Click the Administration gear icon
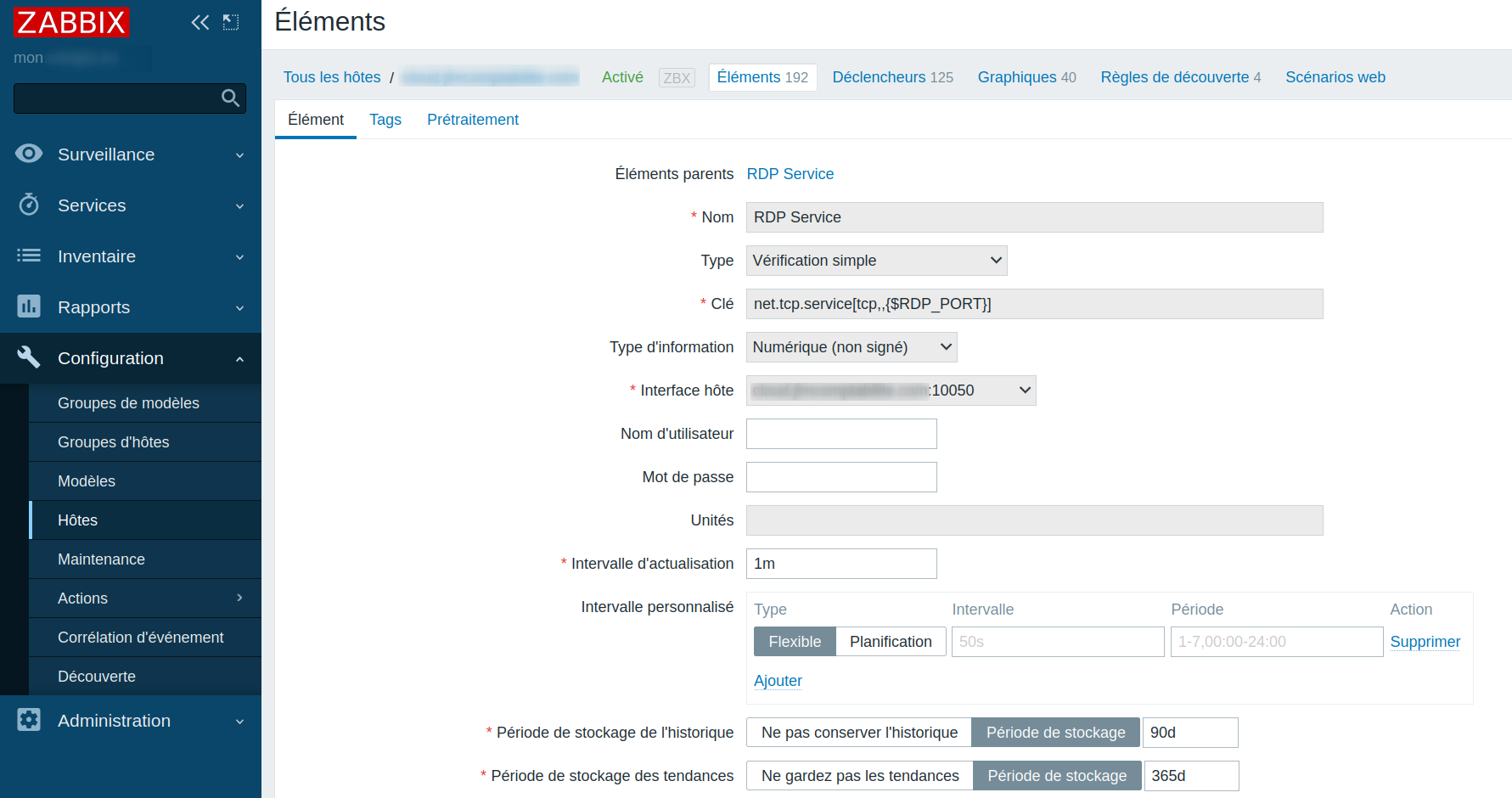Viewport: 1512px width, 798px height. tap(29, 720)
